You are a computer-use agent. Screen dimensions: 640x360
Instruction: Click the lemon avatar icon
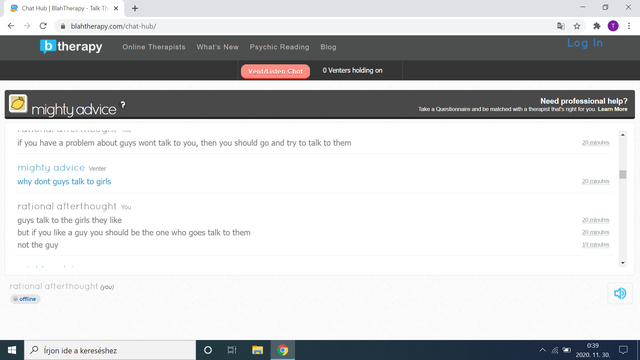(x=18, y=104)
